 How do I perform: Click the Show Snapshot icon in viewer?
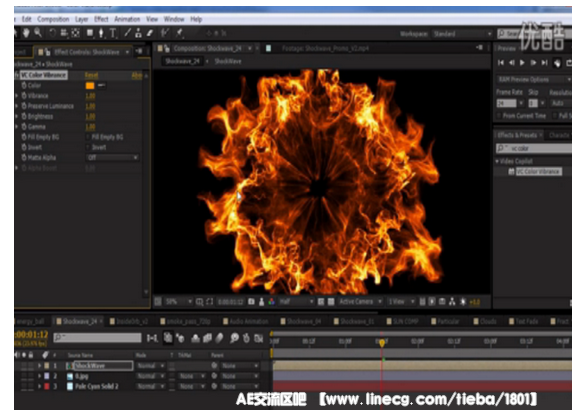coord(262,302)
